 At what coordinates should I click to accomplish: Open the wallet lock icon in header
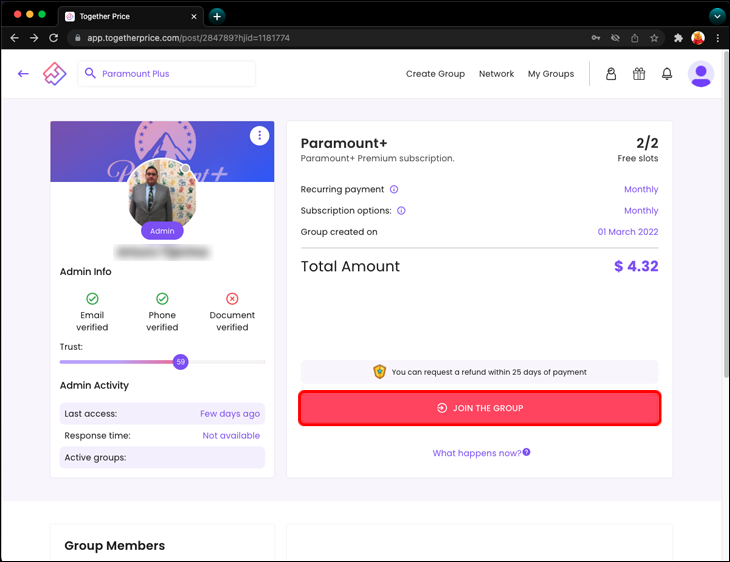(x=611, y=74)
